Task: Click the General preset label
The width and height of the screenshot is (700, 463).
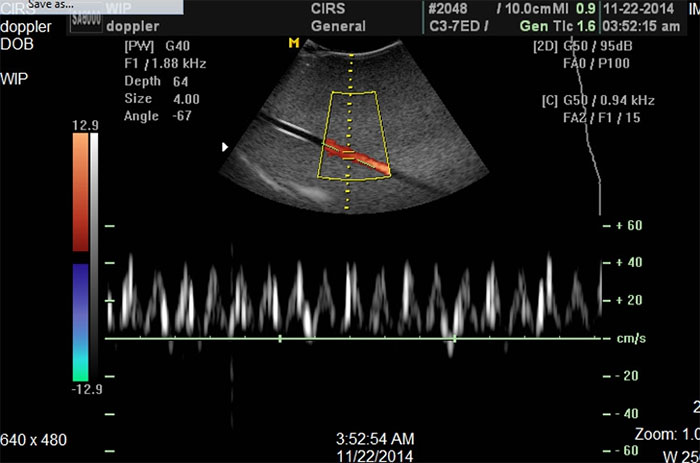Action: click(x=338, y=26)
